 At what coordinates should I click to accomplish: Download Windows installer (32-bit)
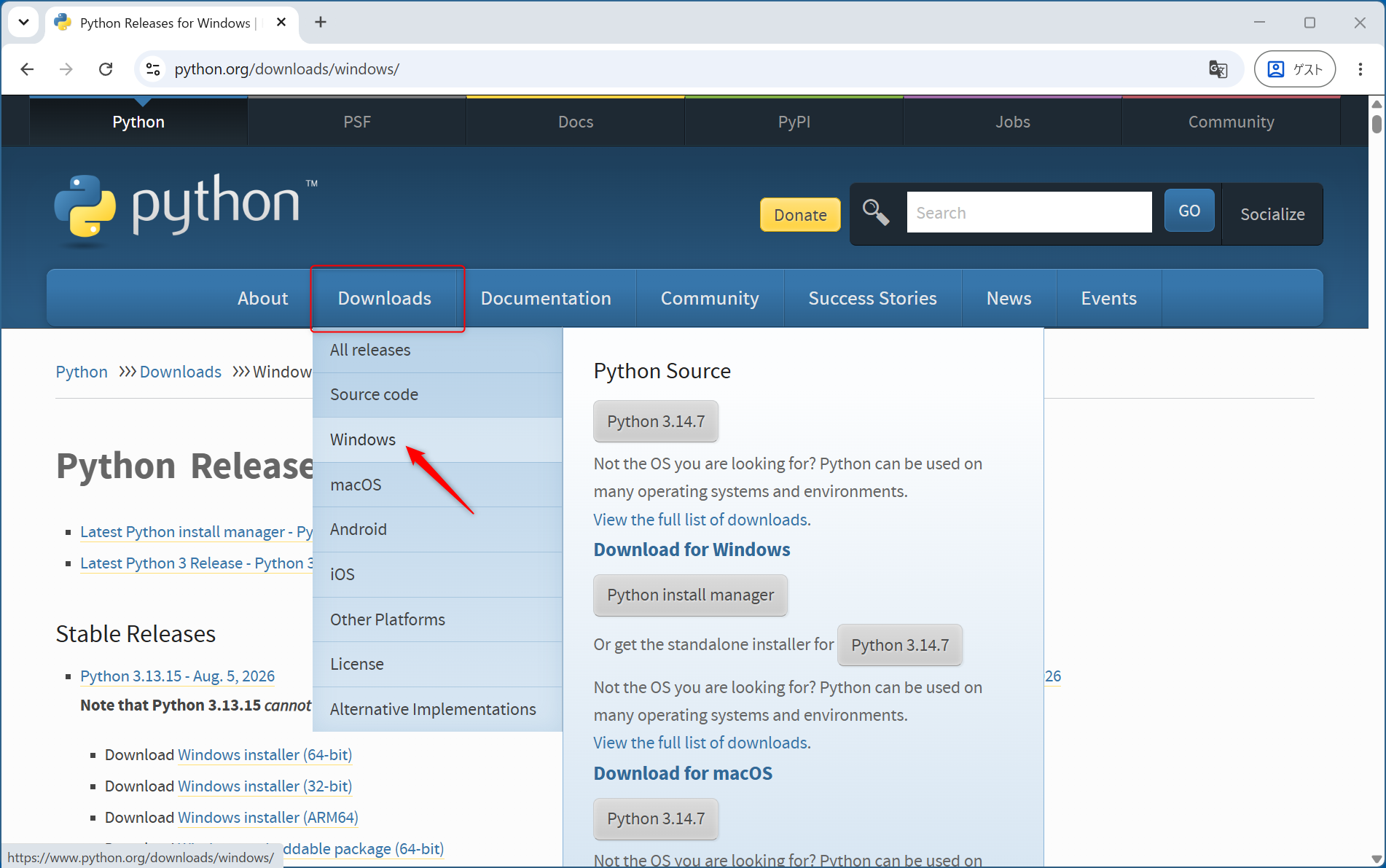click(265, 786)
